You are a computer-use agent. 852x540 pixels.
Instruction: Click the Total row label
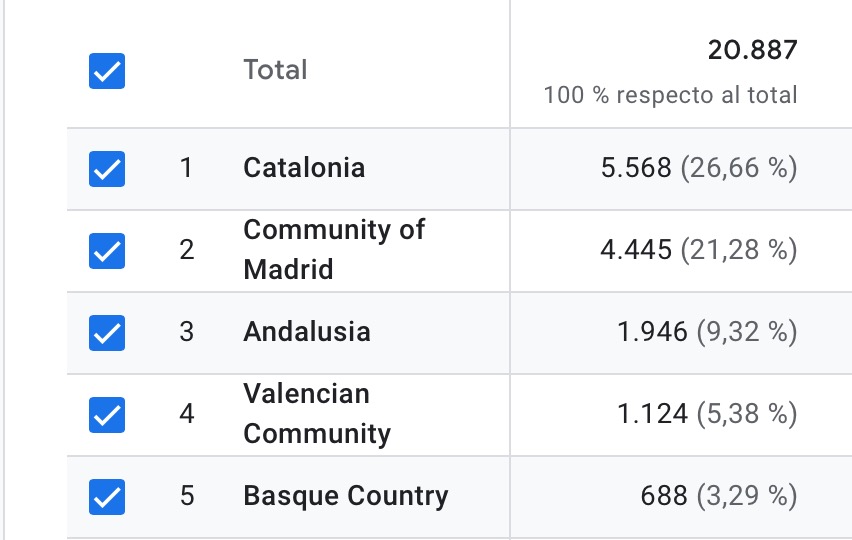click(x=275, y=70)
